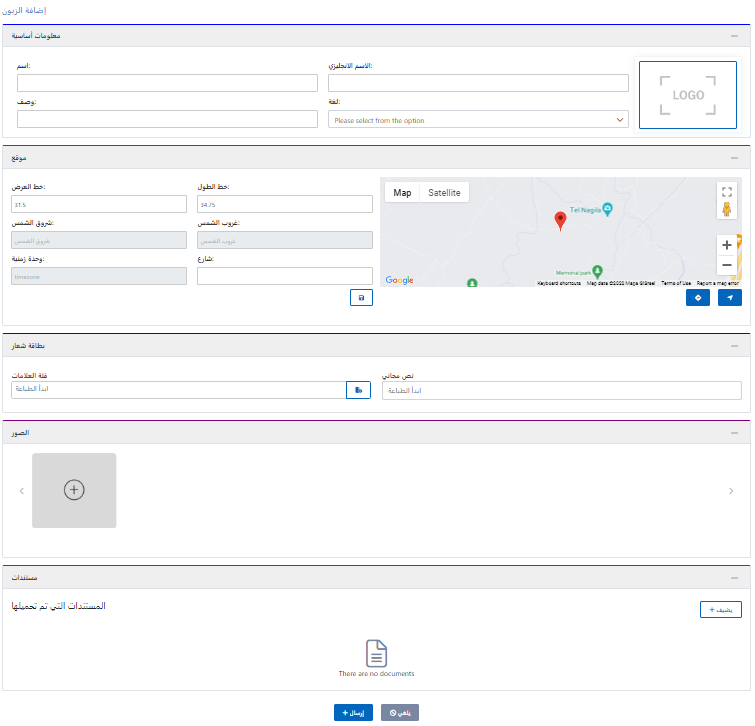The image size is (755, 726).
Task: Click the LOGO upload placeholder
Action: 688,95
